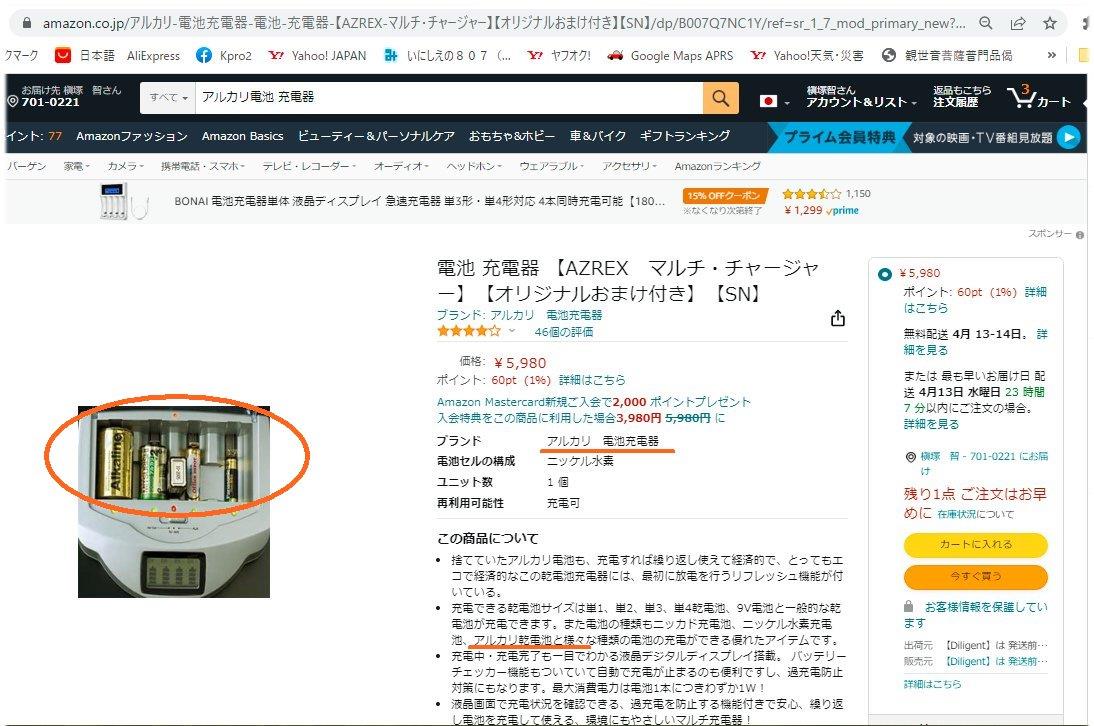Expand the ヘッドホン category dropdown

point(474,166)
